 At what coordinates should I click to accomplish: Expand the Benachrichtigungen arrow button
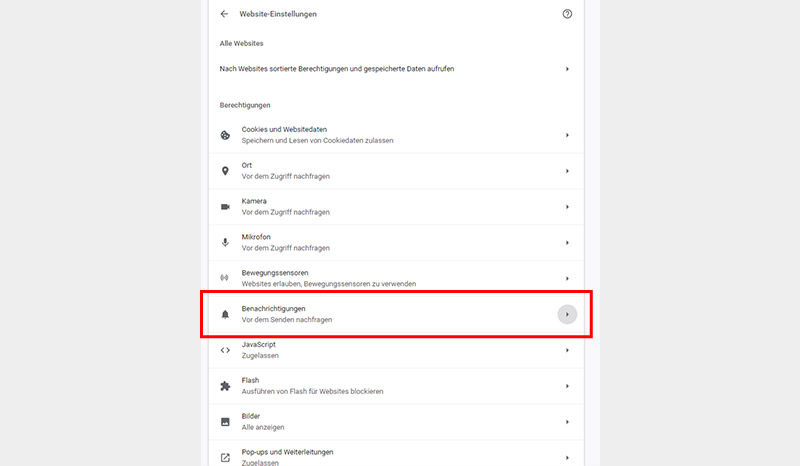click(x=567, y=314)
